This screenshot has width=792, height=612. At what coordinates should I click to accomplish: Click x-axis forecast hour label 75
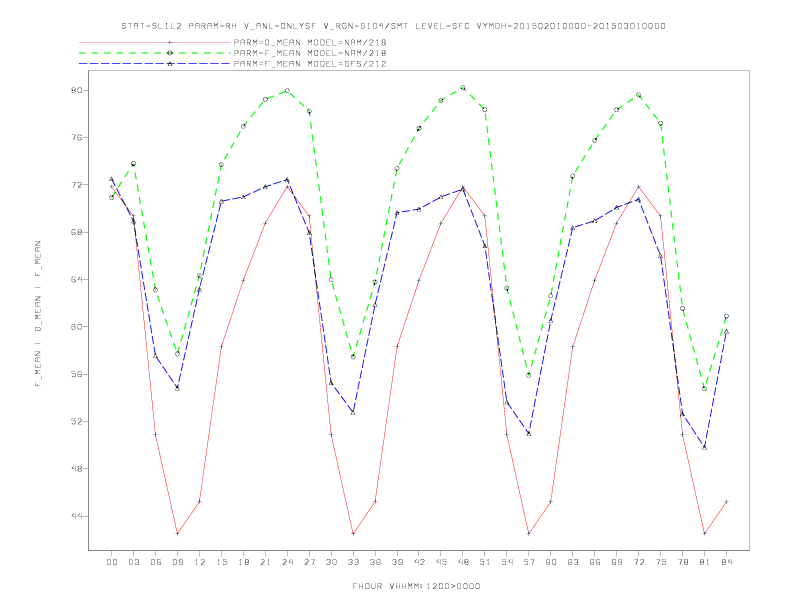click(661, 562)
